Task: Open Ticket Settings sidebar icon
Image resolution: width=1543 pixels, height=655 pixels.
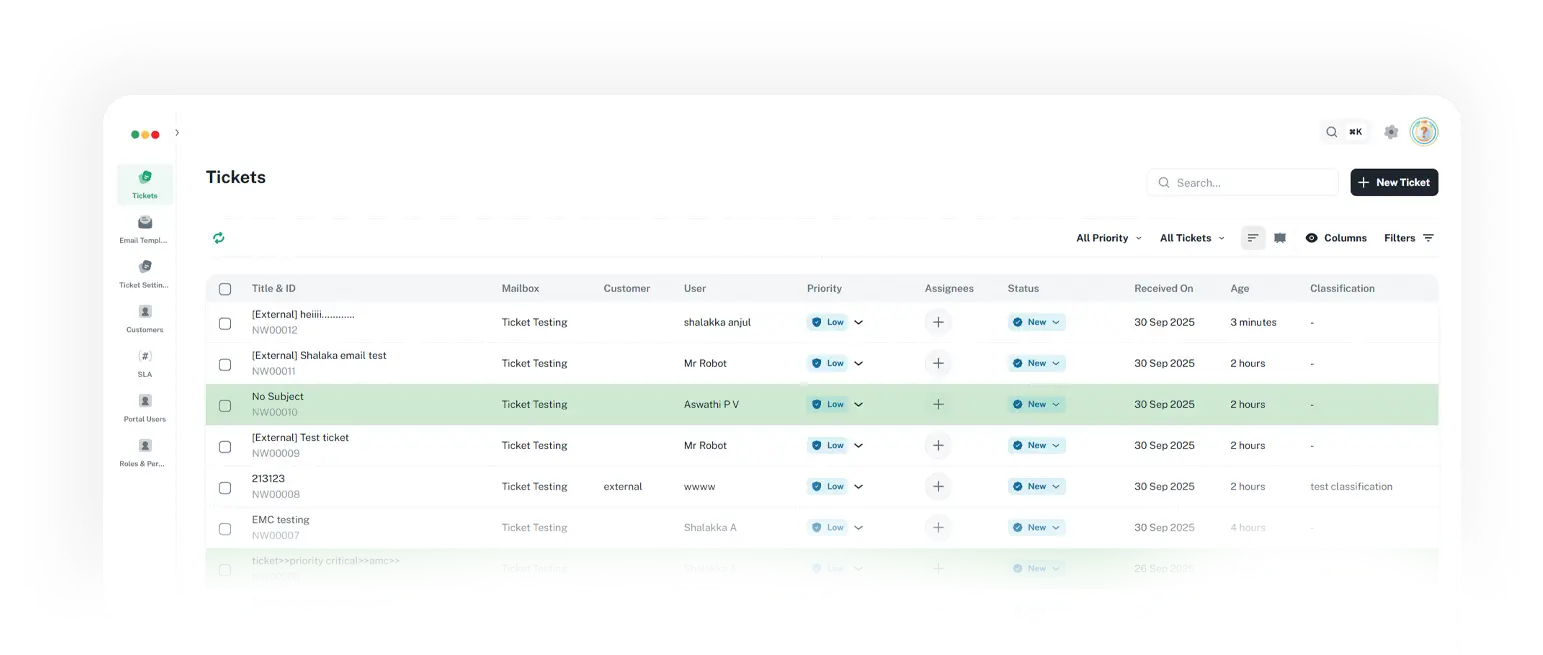Action: point(145,273)
